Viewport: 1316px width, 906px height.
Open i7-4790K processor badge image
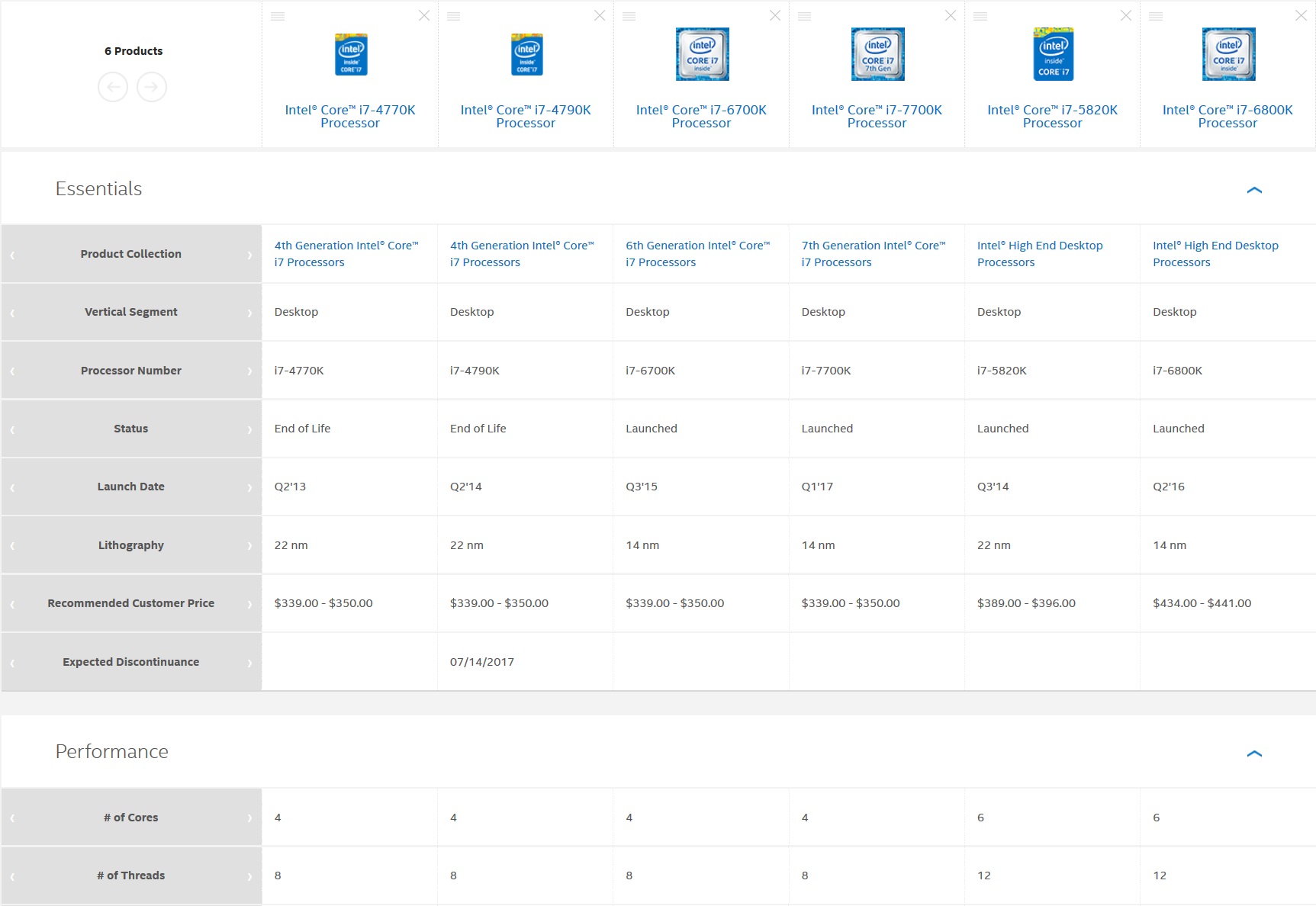click(526, 54)
